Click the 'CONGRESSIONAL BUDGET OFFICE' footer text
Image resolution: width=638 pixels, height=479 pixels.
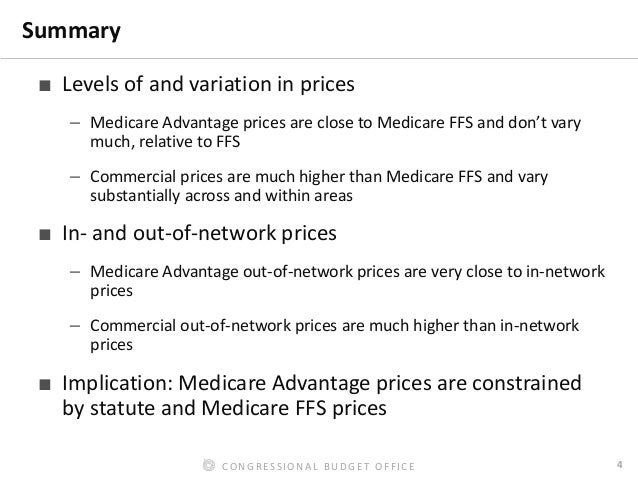point(318,466)
